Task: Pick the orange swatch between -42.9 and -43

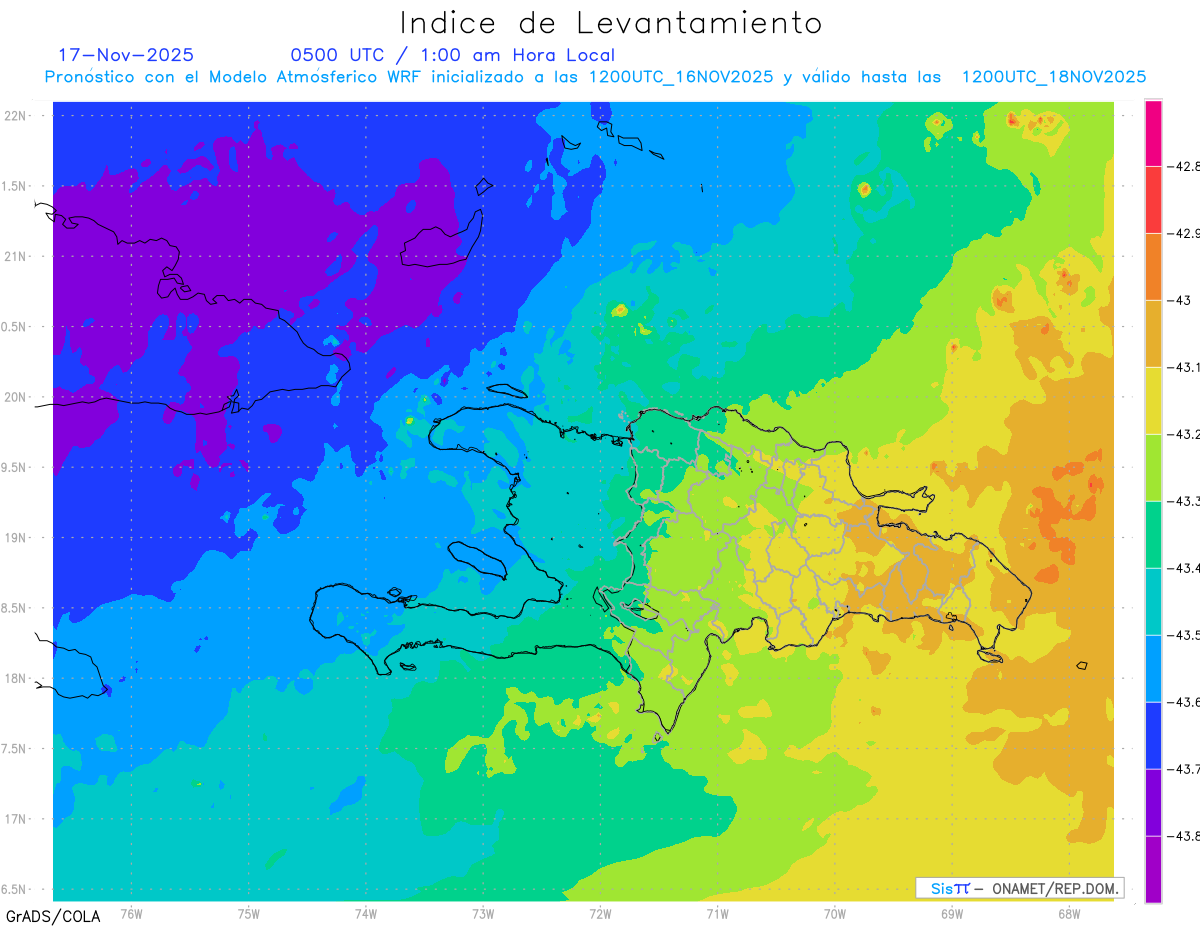Action: click(x=1153, y=266)
